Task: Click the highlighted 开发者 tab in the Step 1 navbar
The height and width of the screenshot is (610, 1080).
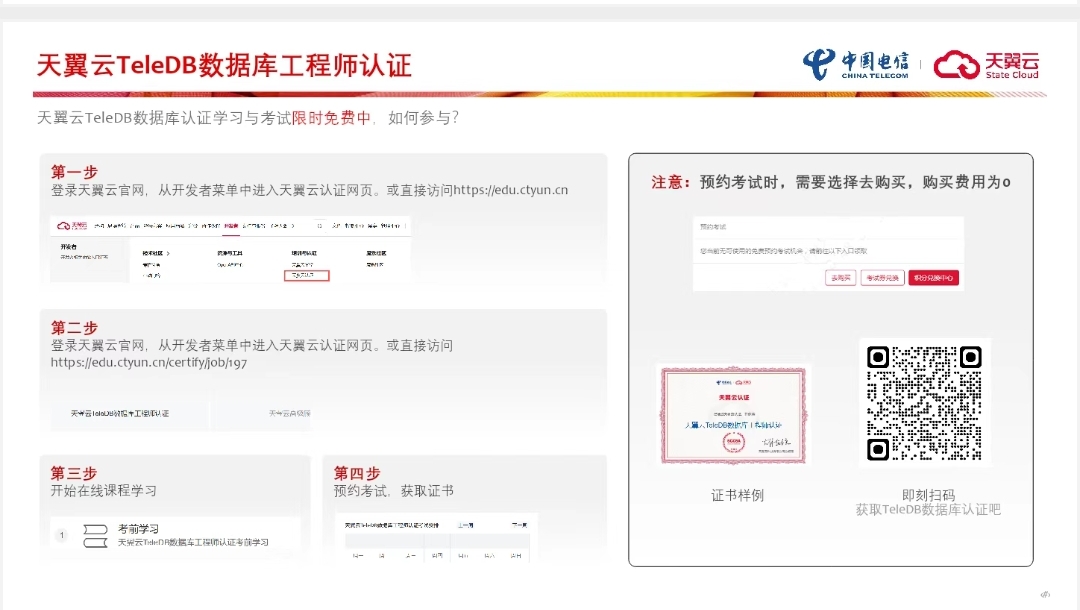Action: 231,226
